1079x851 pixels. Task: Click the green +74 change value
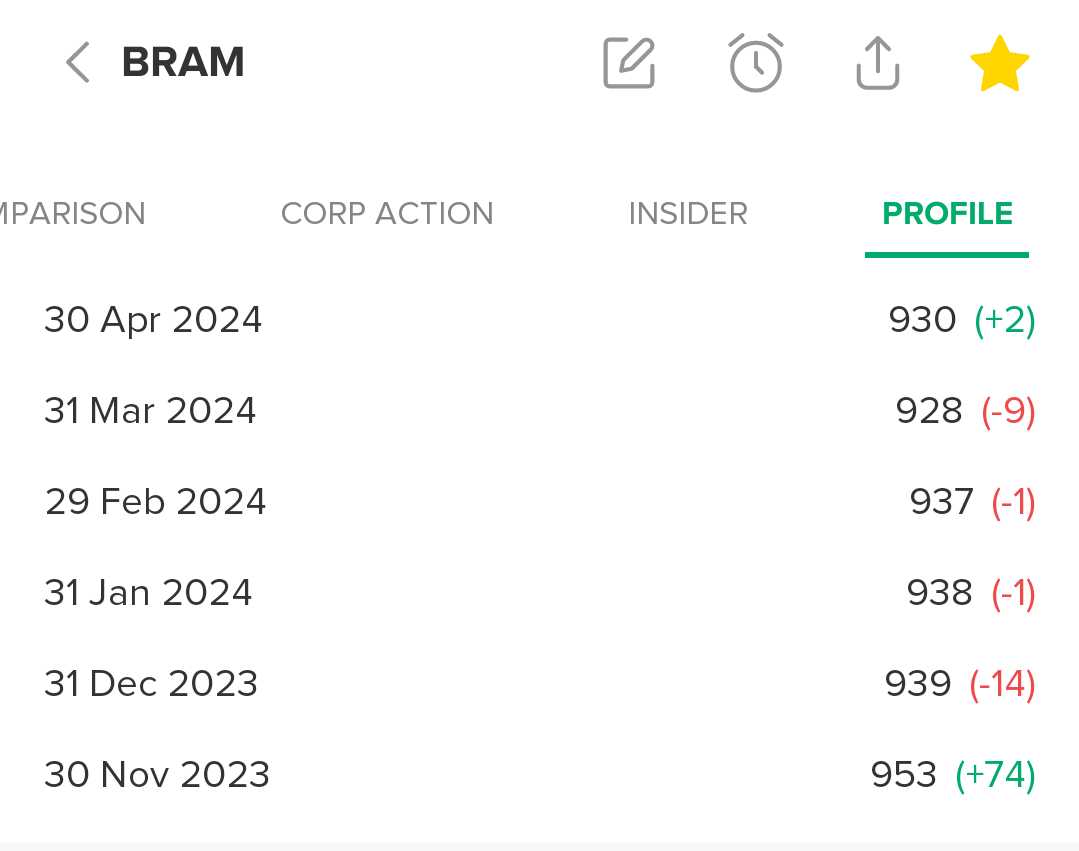pyautogui.click(x=995, y=775)
